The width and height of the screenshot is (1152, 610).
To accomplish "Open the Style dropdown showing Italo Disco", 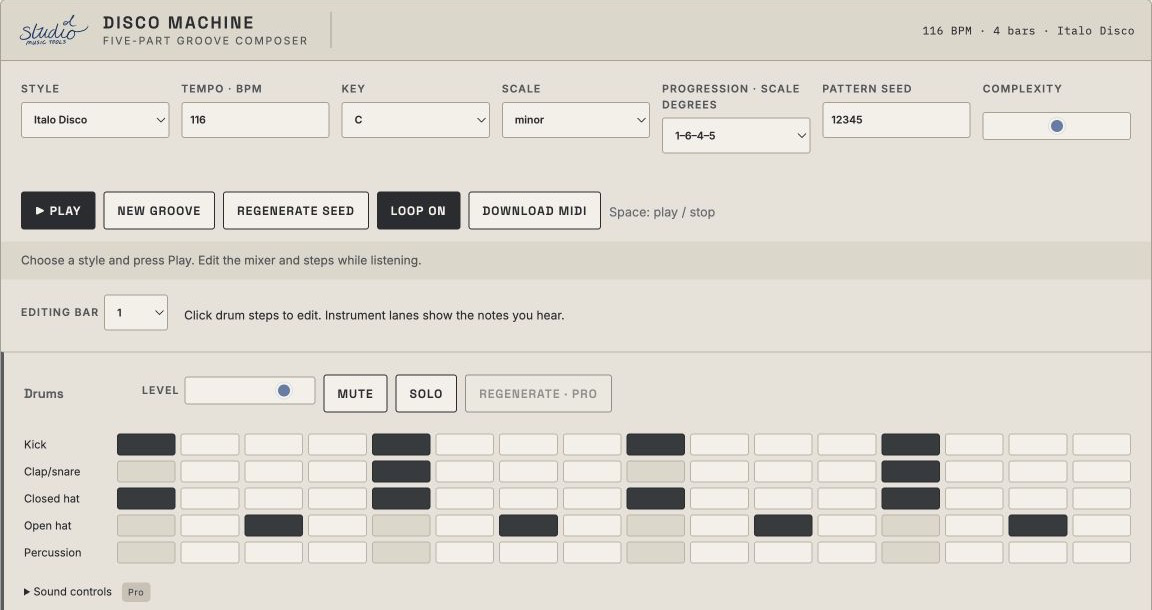I will [x=95, y=120].
